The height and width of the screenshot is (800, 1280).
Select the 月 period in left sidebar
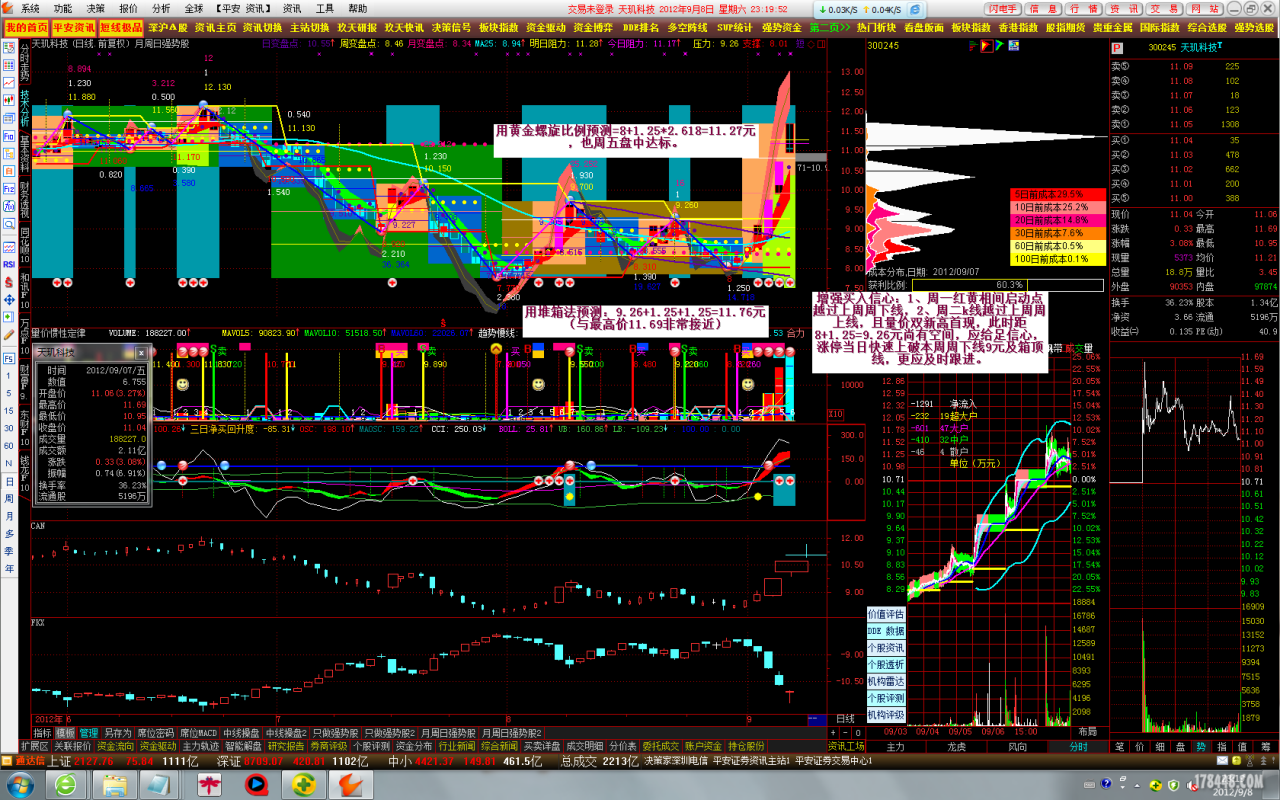[9, 516]
